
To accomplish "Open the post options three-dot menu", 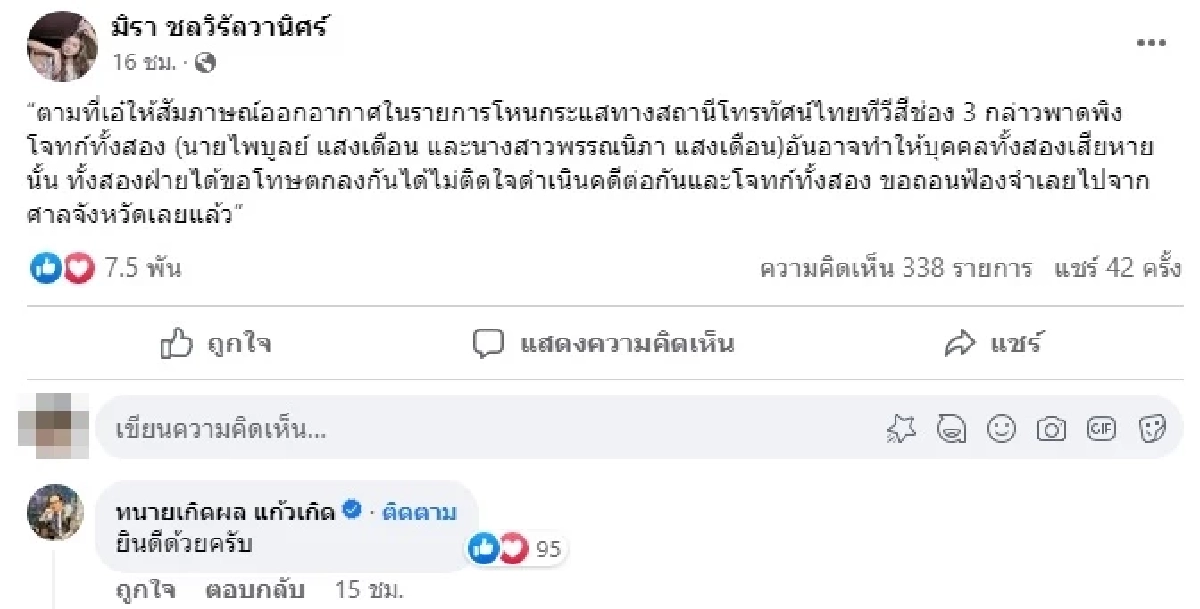I will pos(1154,43).
